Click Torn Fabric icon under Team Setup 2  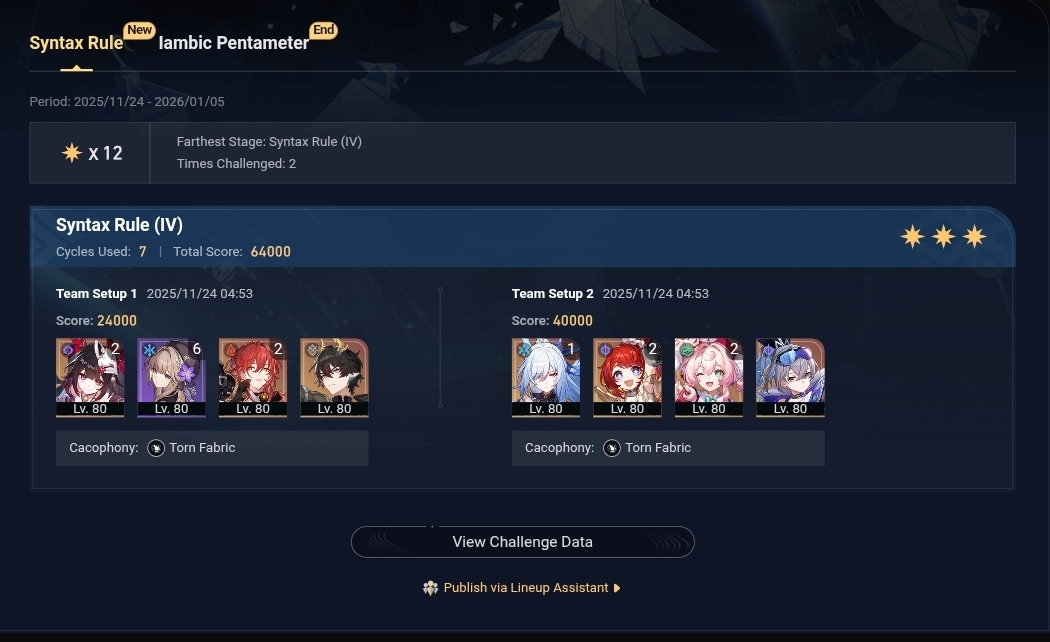coord(612,448)
